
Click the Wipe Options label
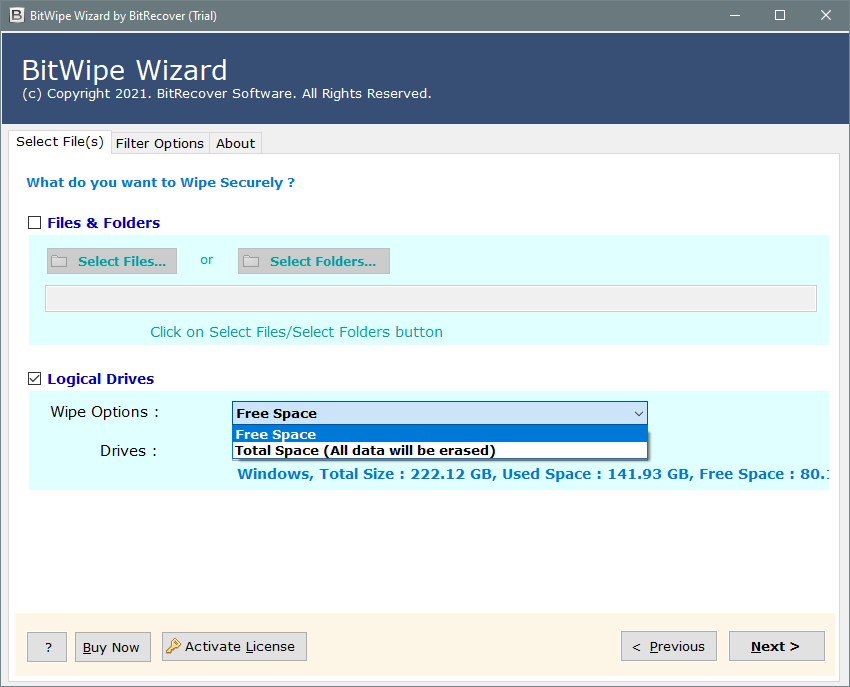[x=105, y=412]
